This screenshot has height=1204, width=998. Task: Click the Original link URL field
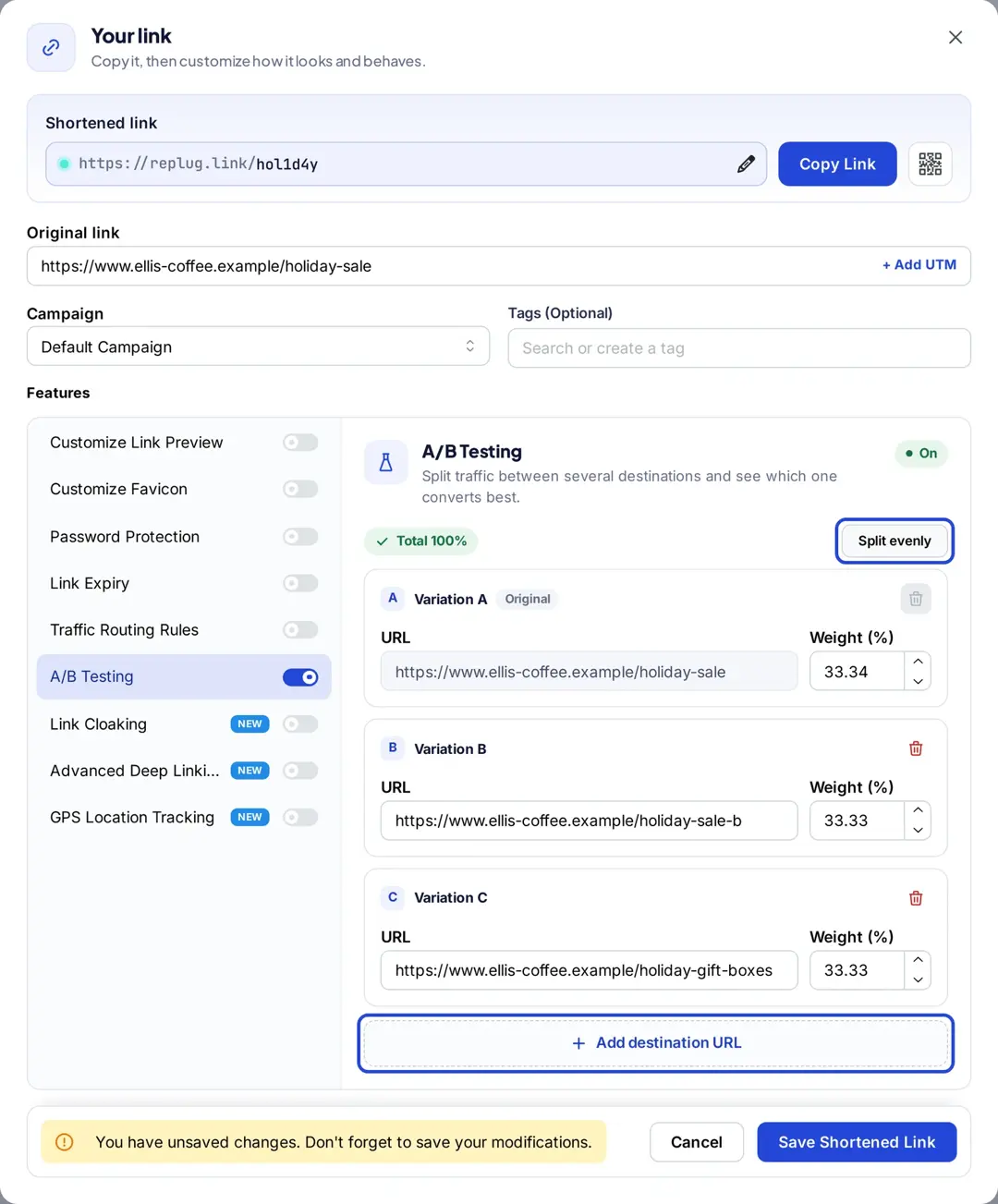click(499, 266)
